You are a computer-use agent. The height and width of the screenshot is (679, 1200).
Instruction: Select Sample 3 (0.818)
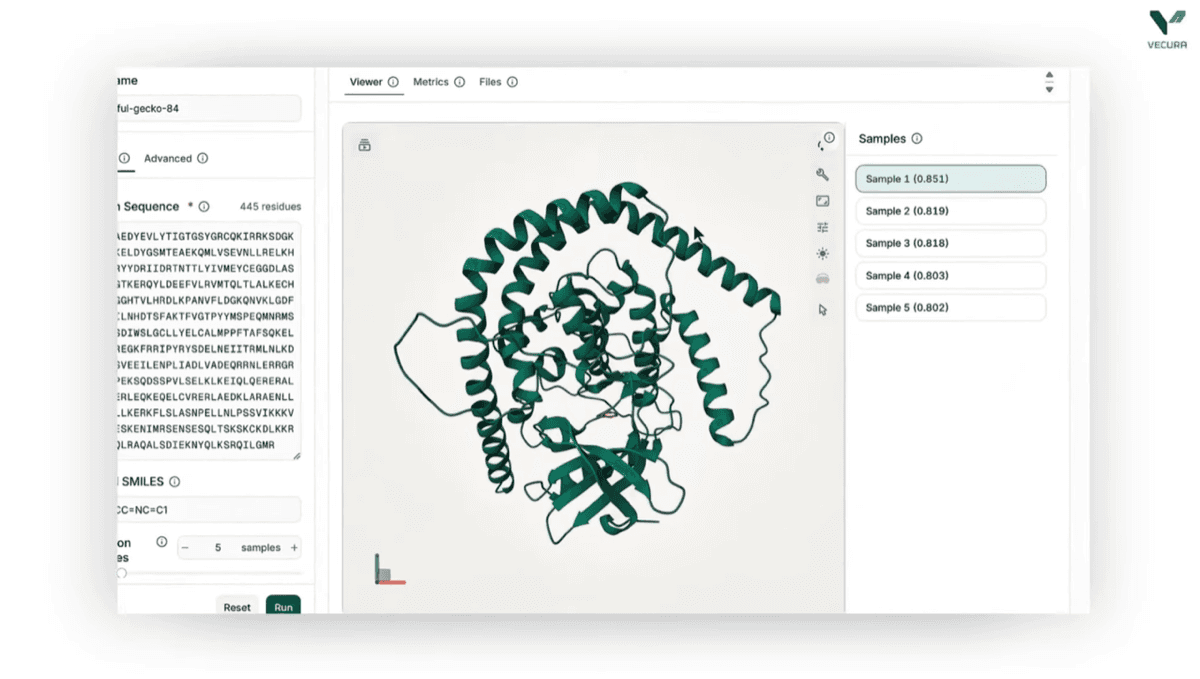click(950, 243)
